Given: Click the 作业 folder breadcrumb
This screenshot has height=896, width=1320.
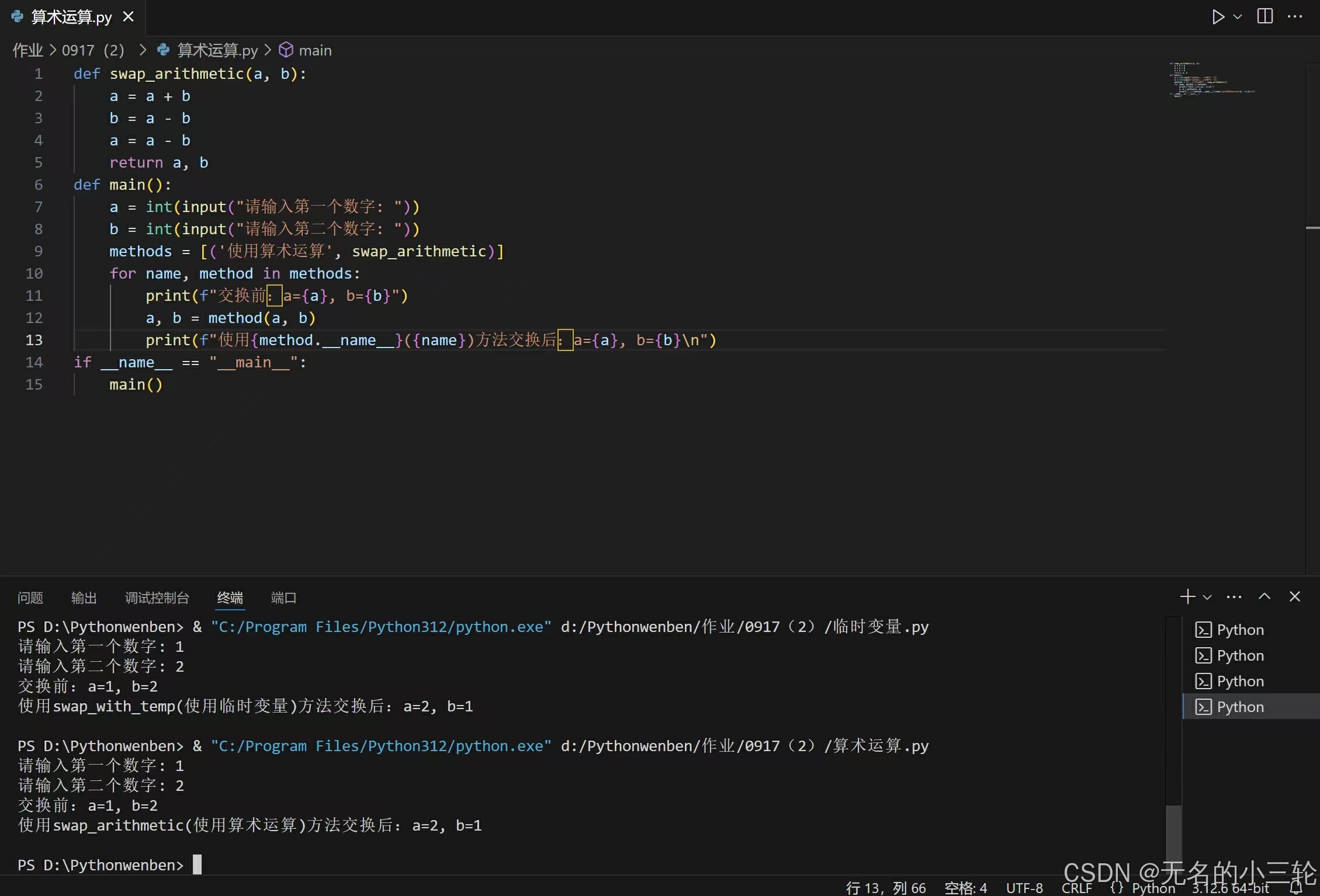Looking at the screenshot, I should tap(27, 50).
